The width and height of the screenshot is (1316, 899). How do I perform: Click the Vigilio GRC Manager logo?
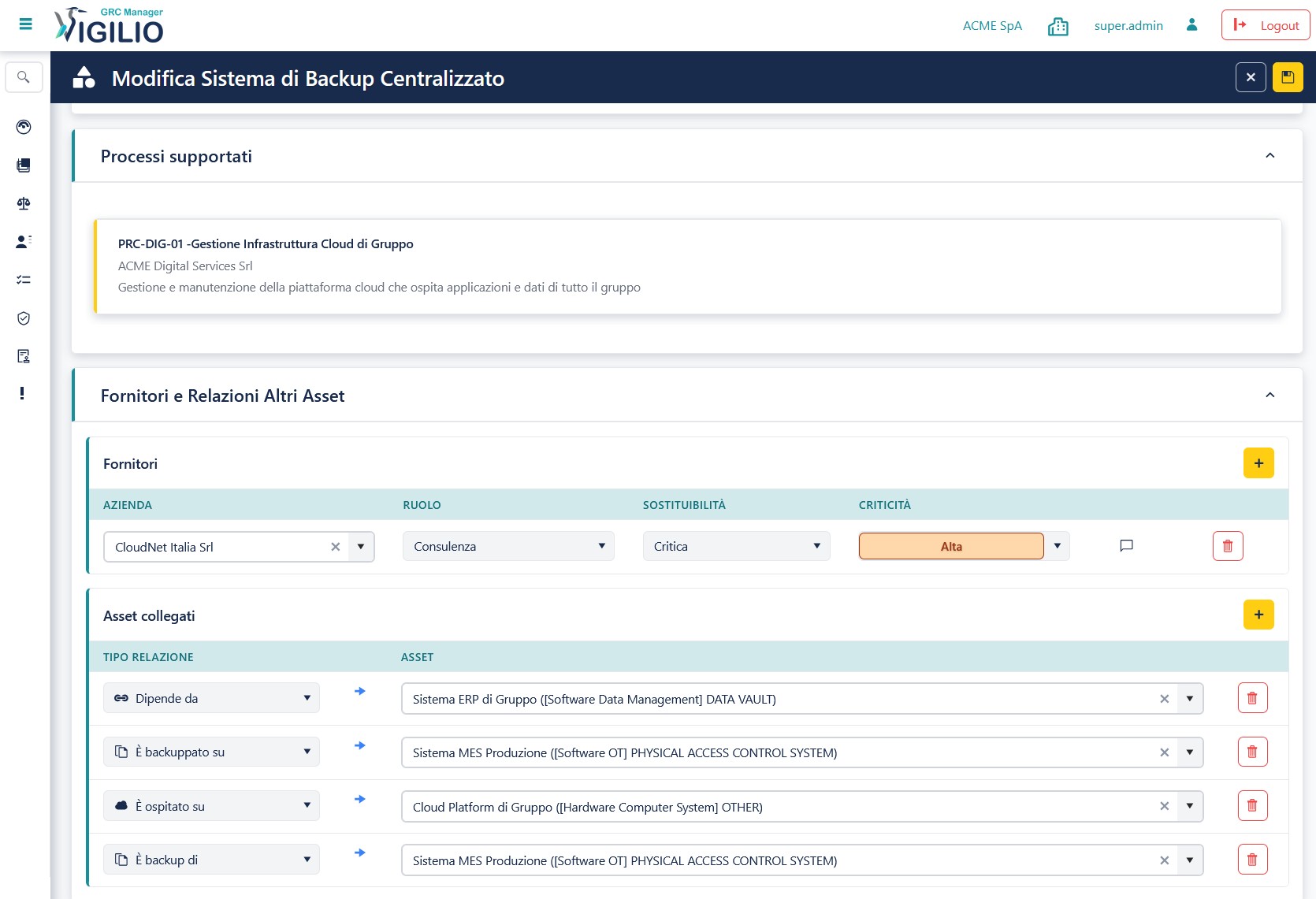point(109,25)
